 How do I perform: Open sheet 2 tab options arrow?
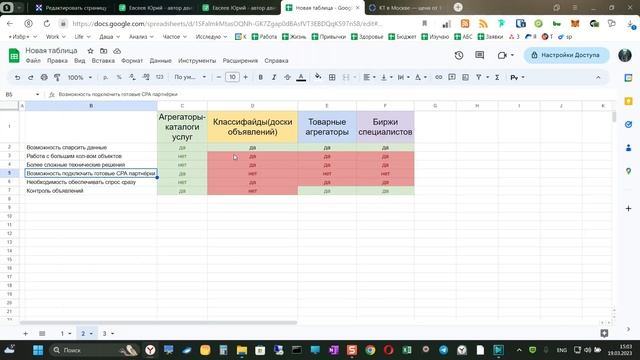(91, 333)
